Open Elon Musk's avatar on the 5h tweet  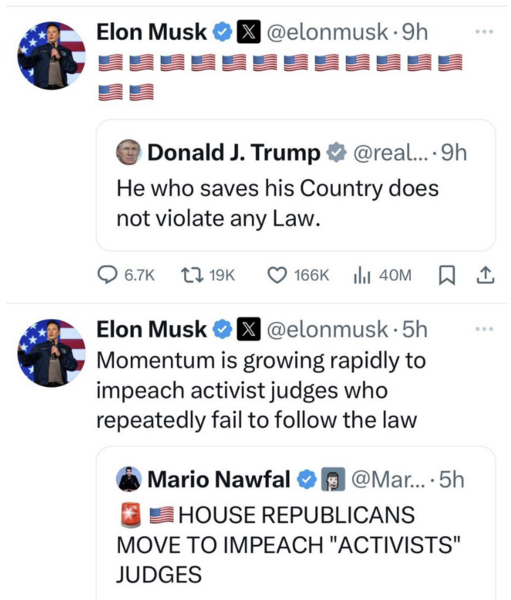click(x=52, y=353)
